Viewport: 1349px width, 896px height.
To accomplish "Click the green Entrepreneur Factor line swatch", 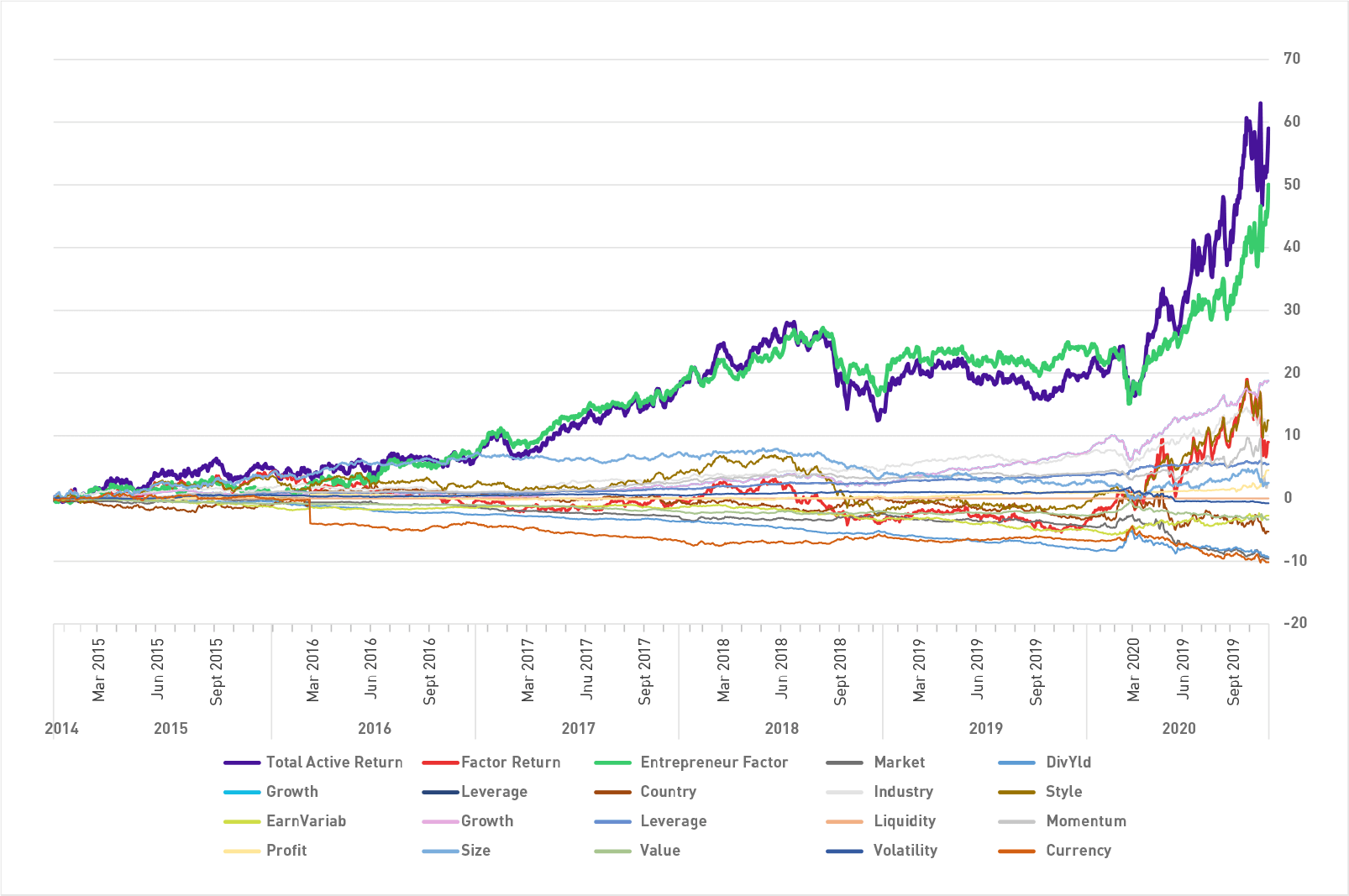I will [x=612, y=763].
